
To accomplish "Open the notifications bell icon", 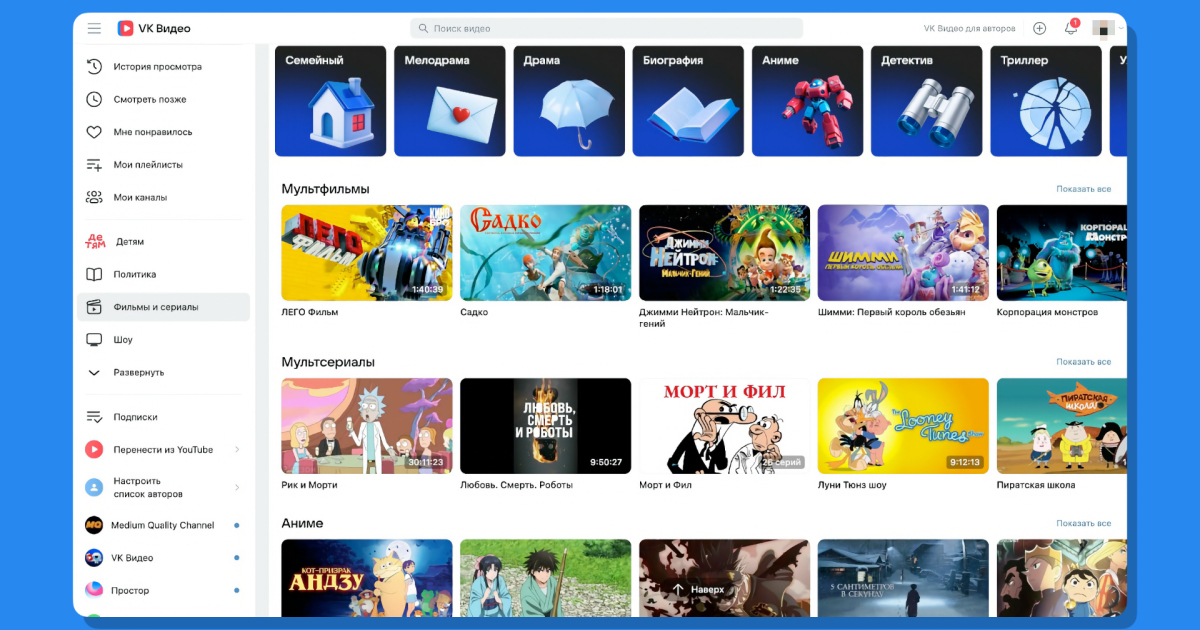I will tap(1070, 29).
